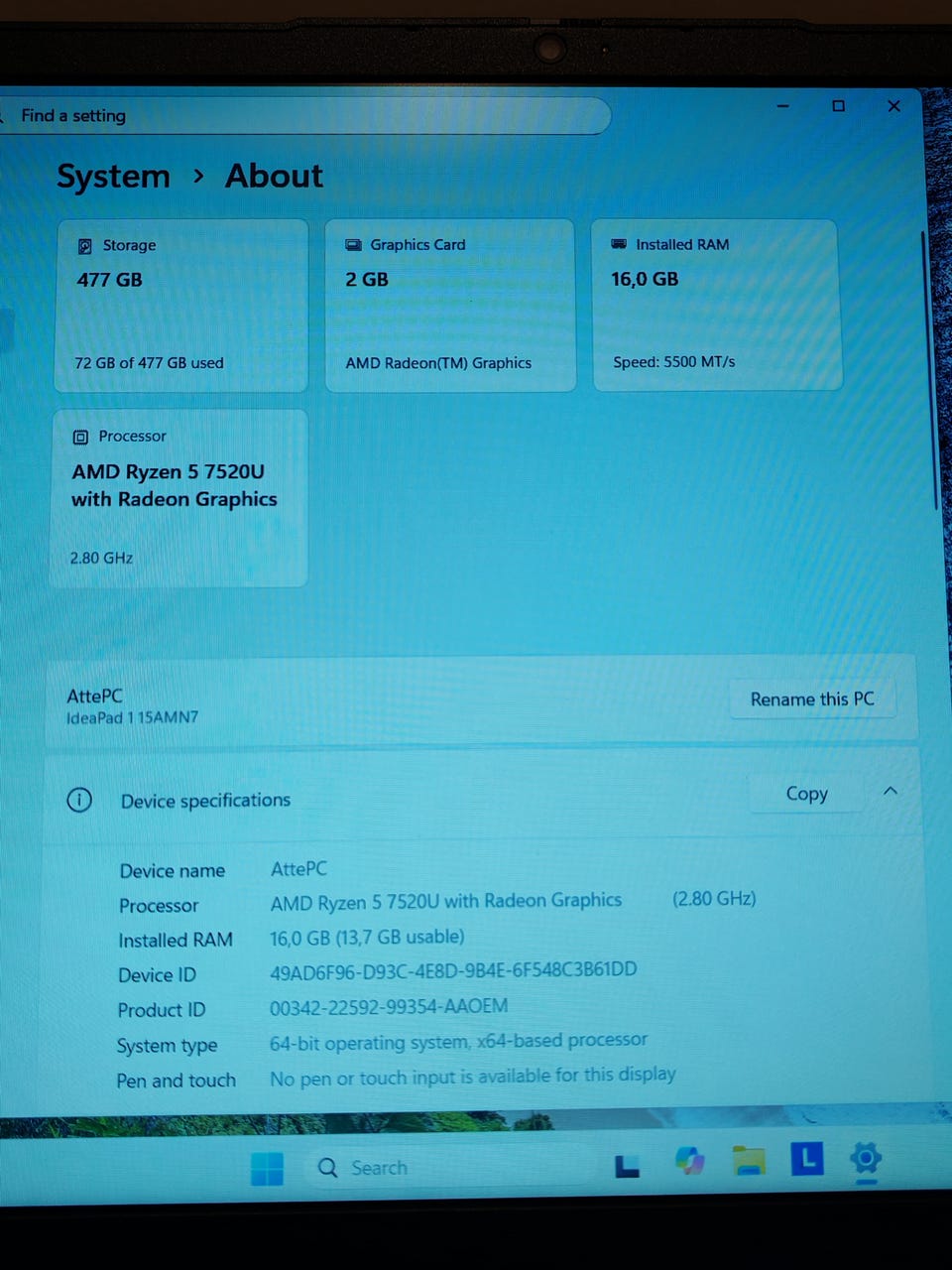Click the 16,0 GB (13,7 GB usable) text
Screen dimensions: 952x1270
point(367,937)
